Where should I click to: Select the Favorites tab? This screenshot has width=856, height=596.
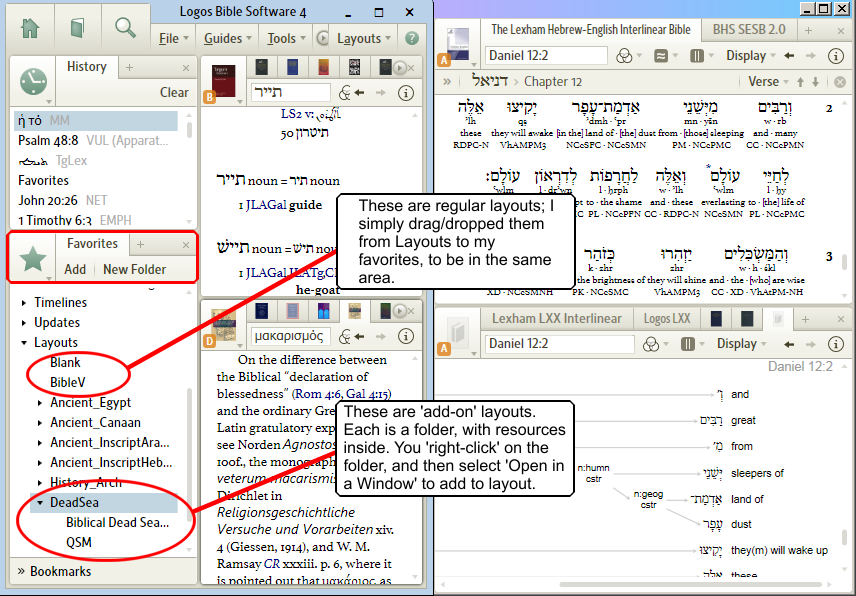pos(92,243)
